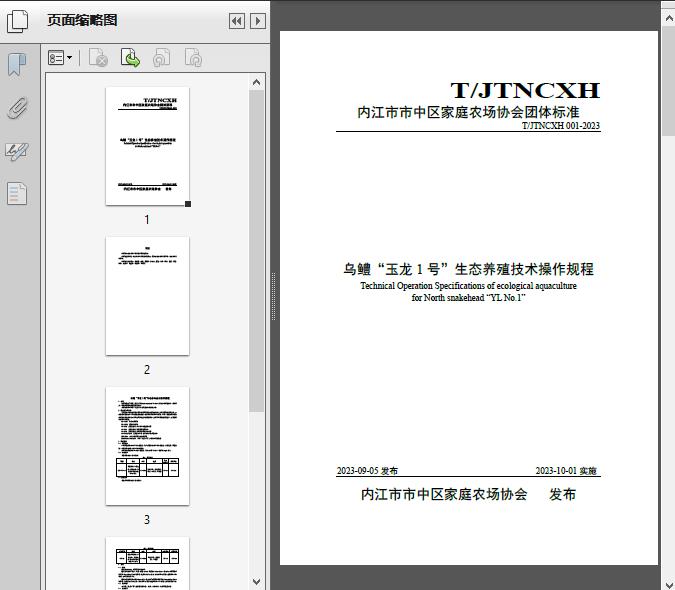The width and height of the screenshot is (675, 590).
Task: Click the delete pages icon
Action: coord(98,58)
